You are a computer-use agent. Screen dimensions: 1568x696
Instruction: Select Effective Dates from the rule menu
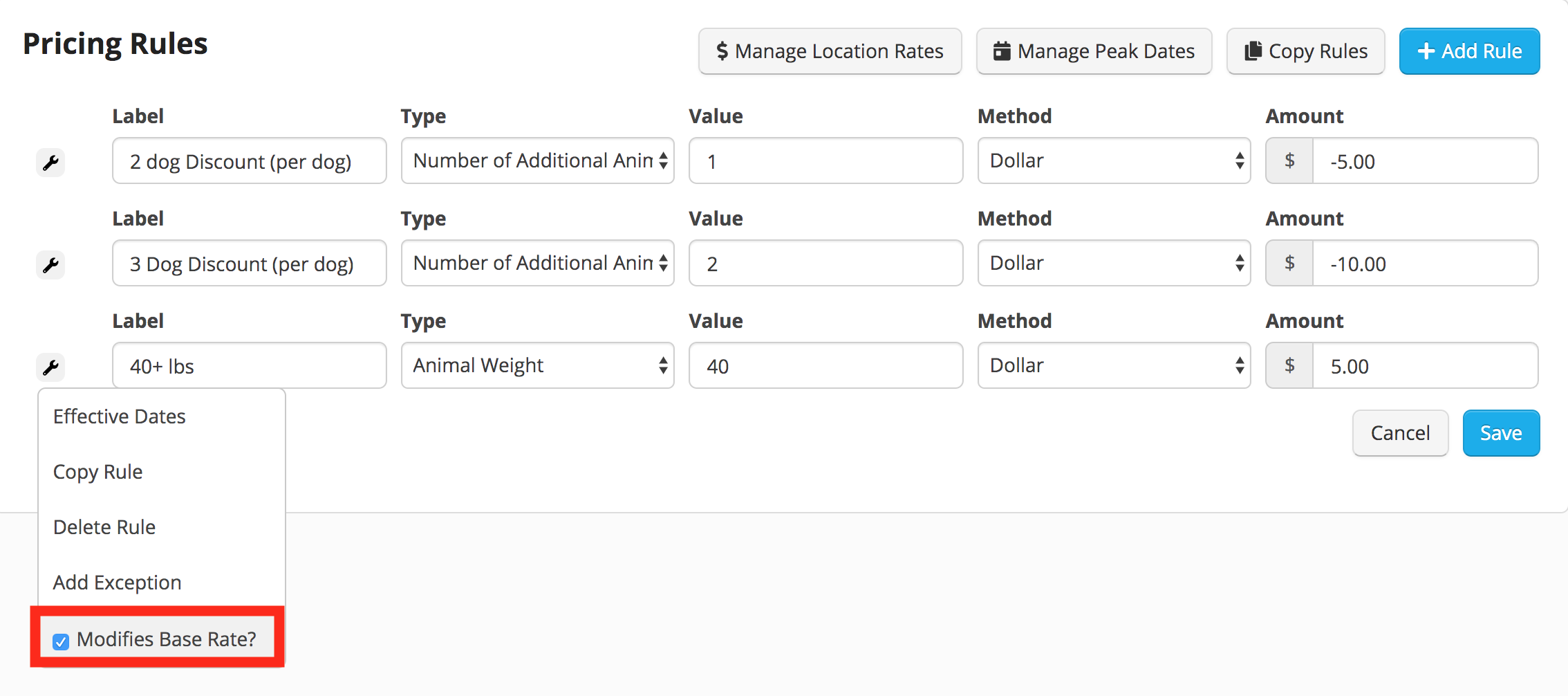119,416
